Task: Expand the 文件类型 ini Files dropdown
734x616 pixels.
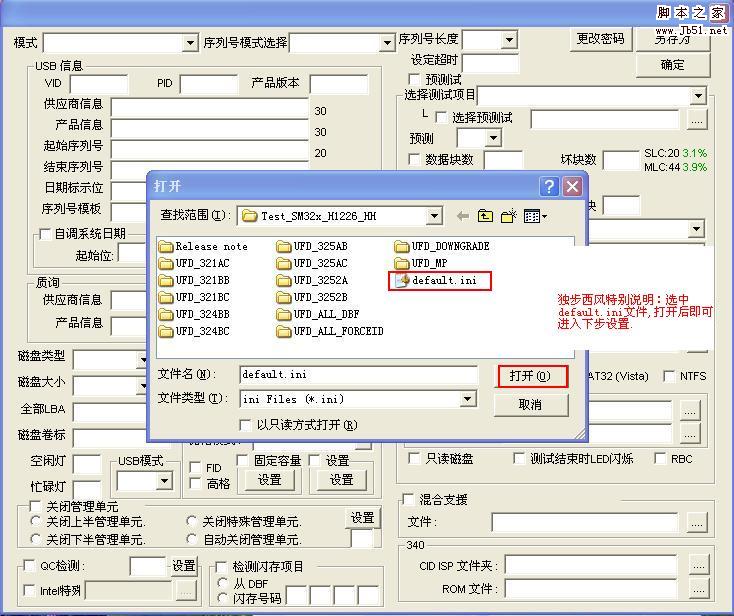Action: tap(467, 399)
